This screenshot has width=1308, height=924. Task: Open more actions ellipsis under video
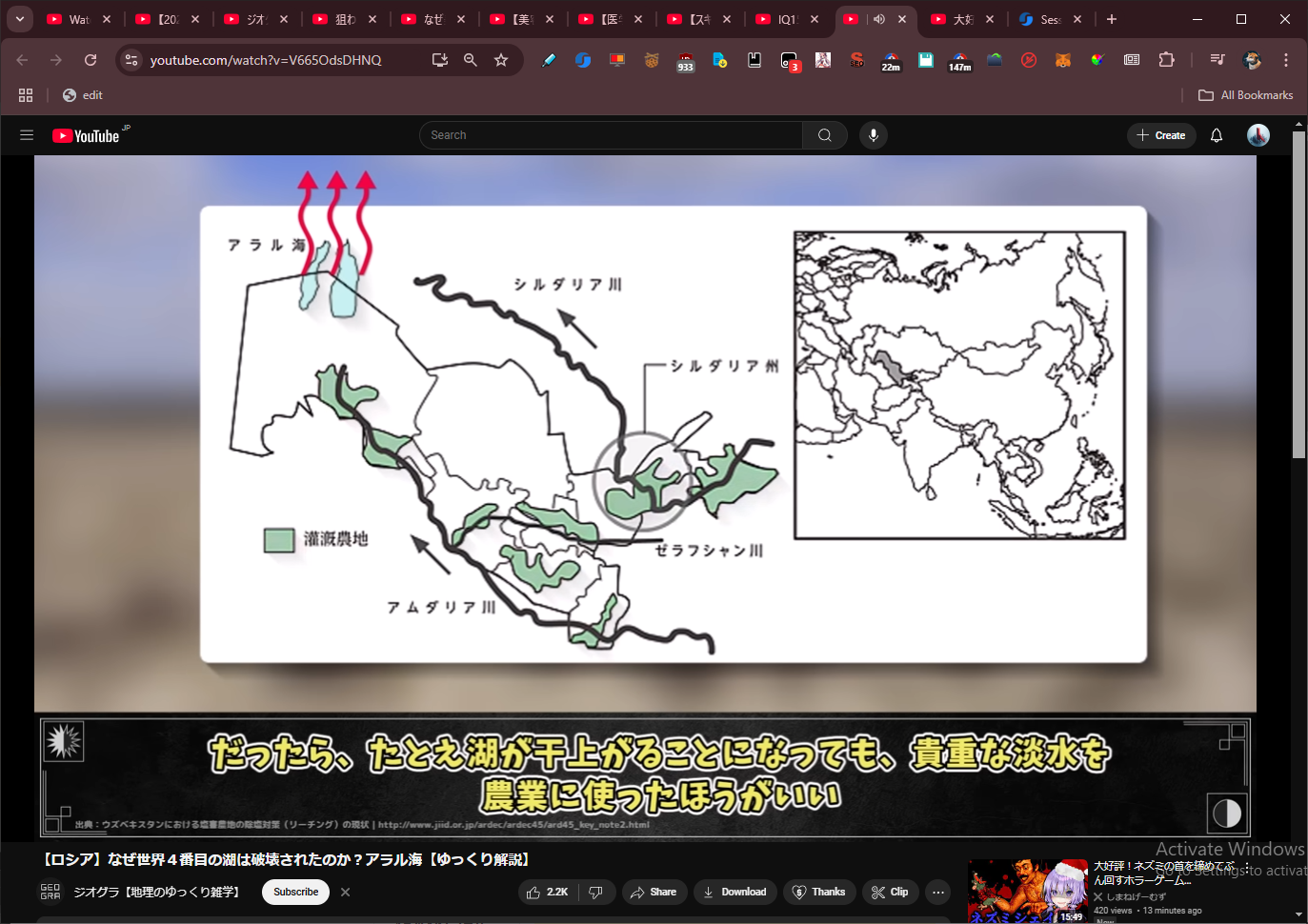coord(938,893)
